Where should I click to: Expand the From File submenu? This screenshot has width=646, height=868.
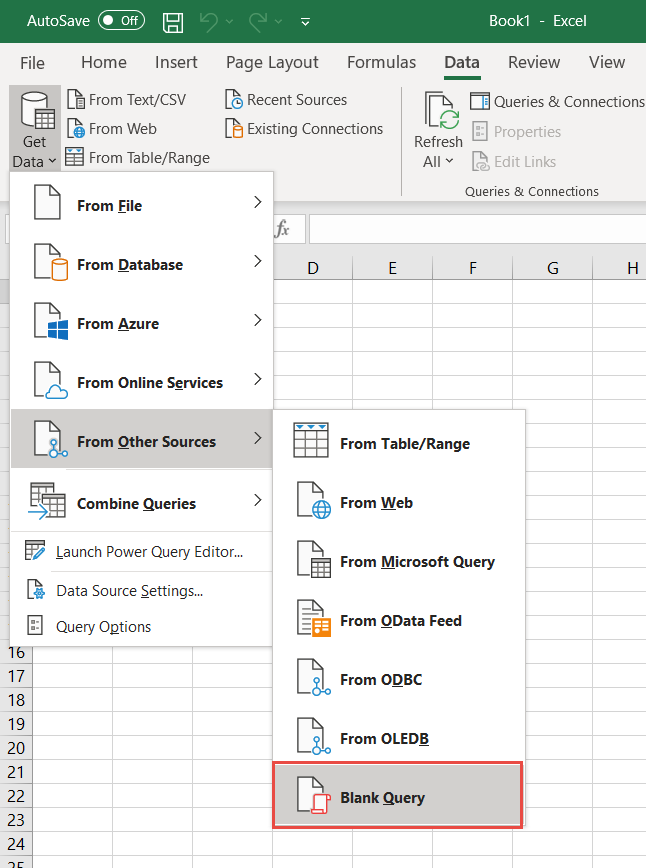click(x=141, y=205)
